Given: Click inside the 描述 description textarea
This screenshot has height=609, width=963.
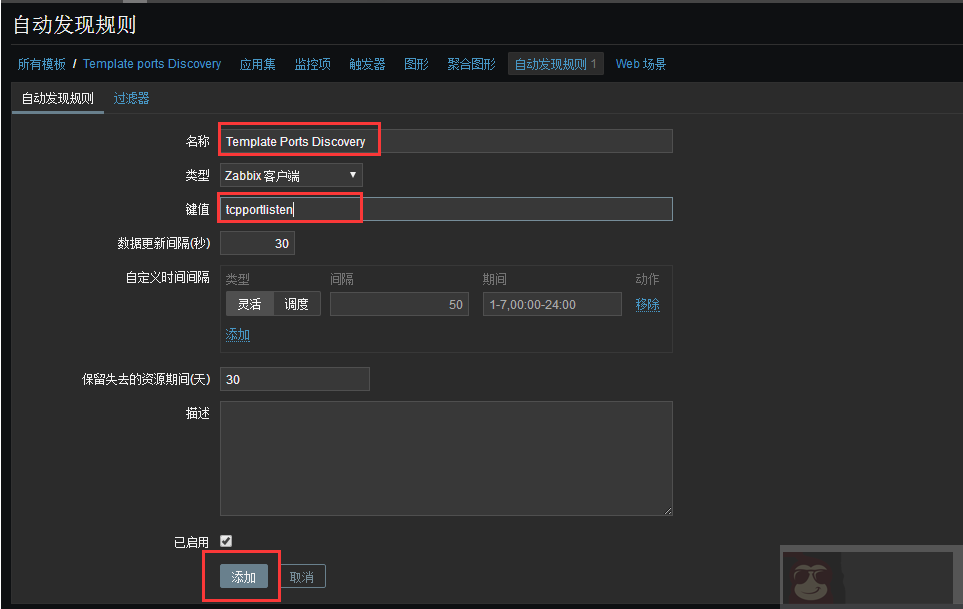Looking at the screenshot, I should click(446, 458).
